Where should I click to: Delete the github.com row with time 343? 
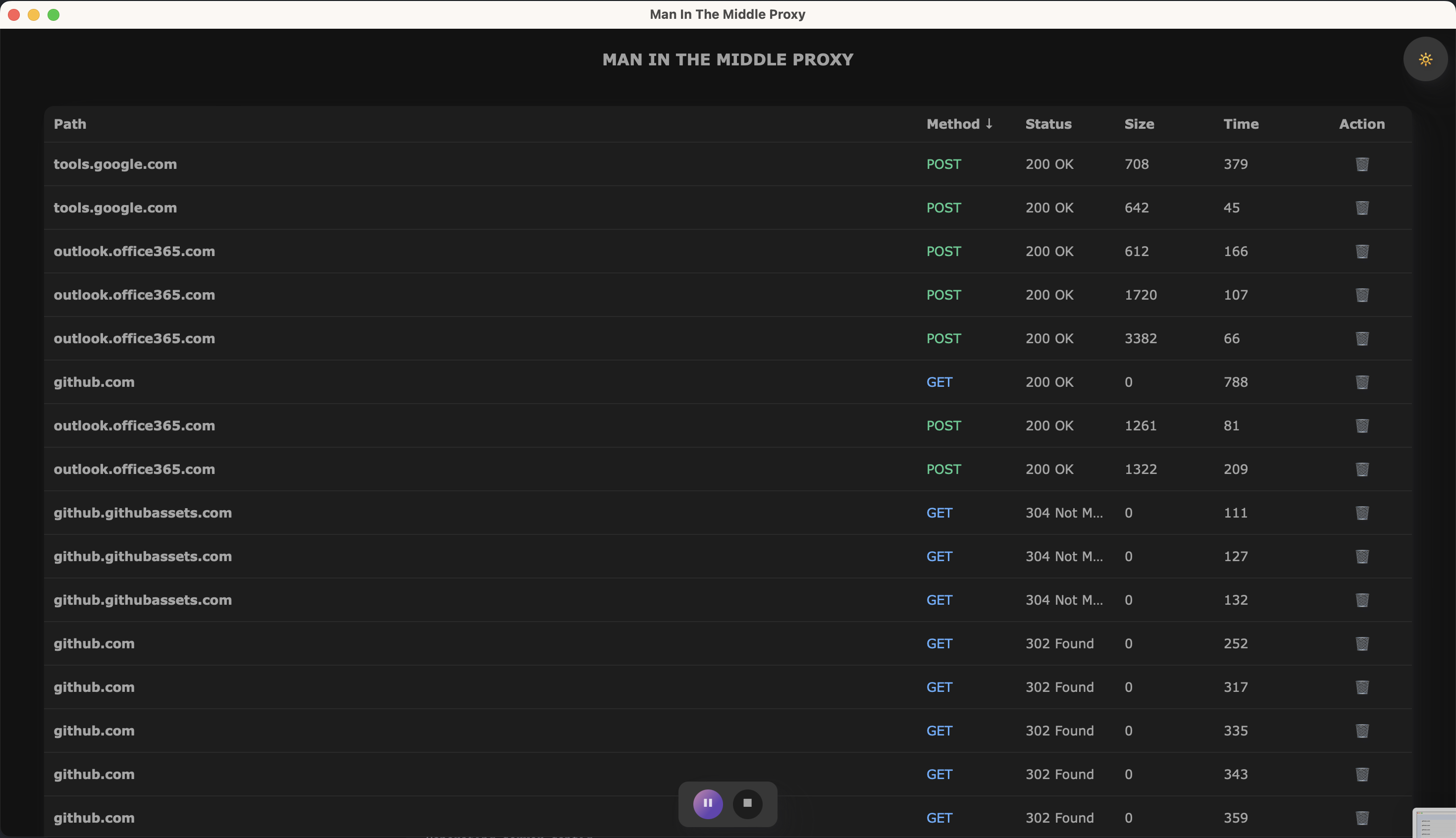1361,774
